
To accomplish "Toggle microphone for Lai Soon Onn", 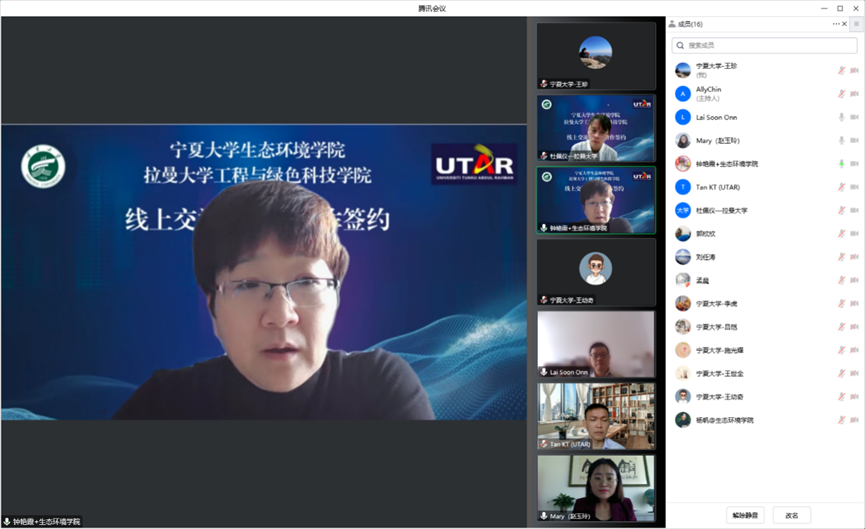I will 841,117.
